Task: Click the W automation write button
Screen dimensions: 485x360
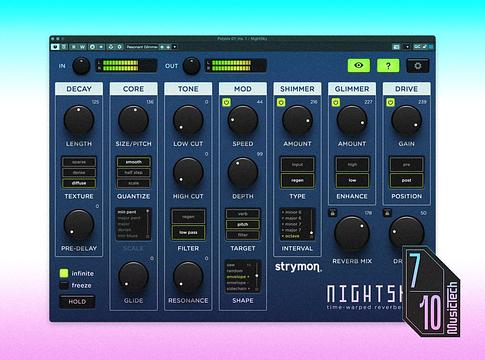Action: (82, 47)
